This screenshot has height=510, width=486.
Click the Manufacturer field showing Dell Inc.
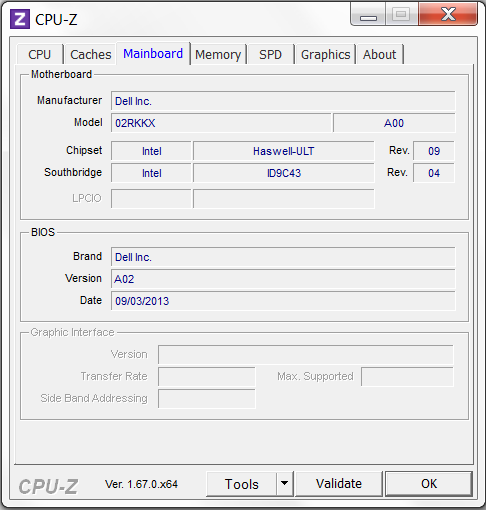[283, 101]
